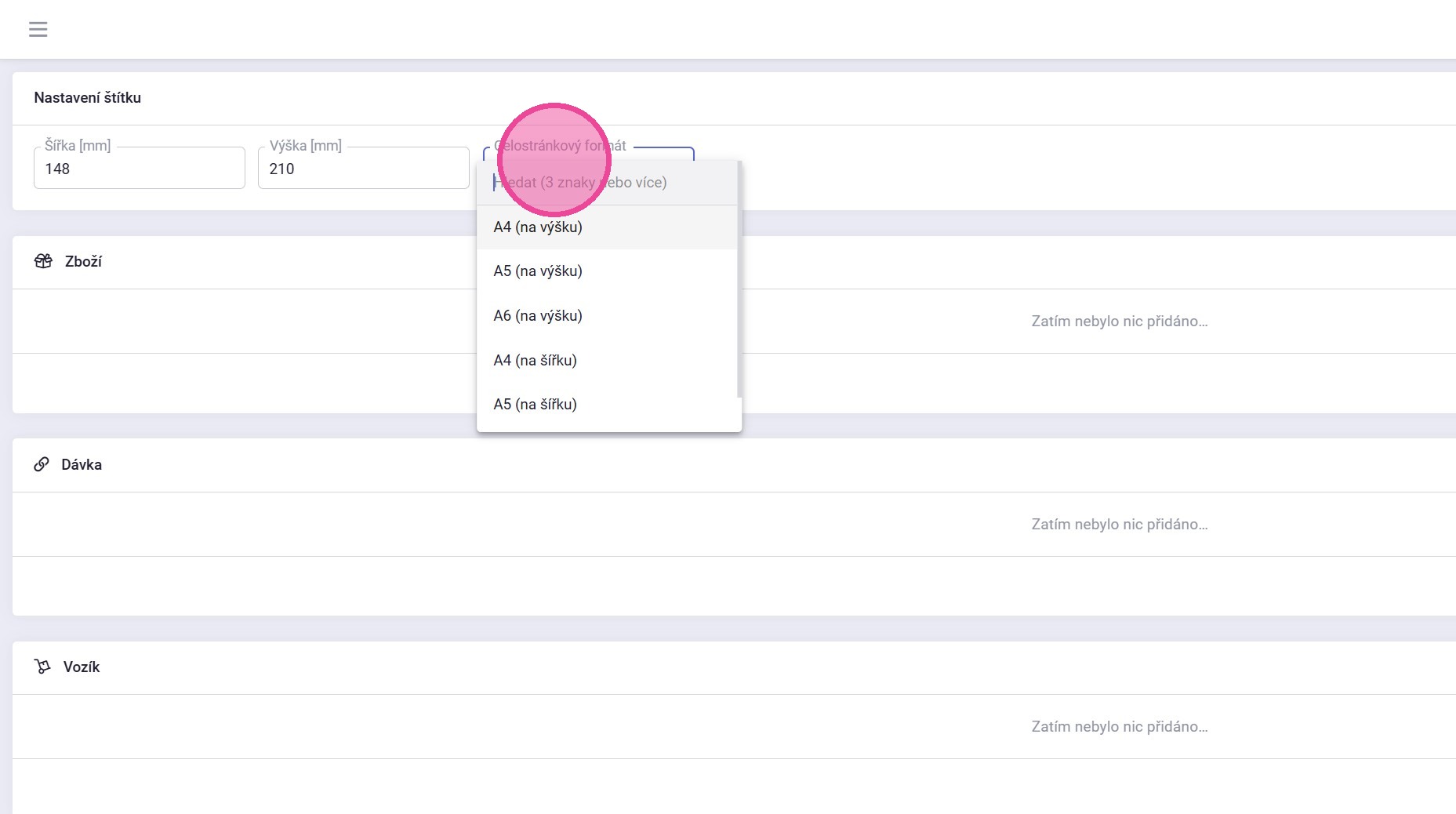The height and width of the screenshot is (814, 1456).
Task: Focus the Výška [mm] input field
Action: 363,169
